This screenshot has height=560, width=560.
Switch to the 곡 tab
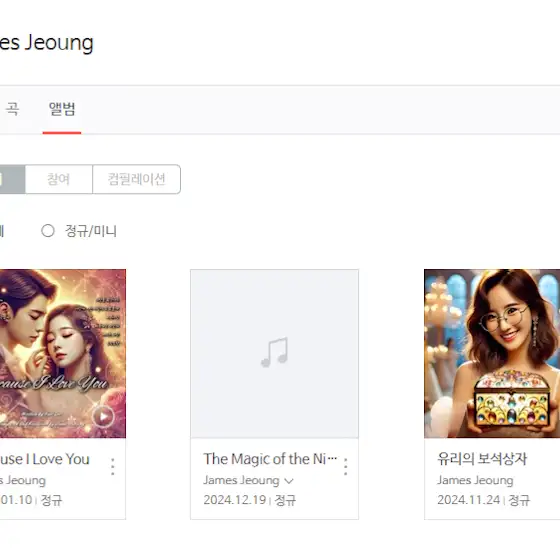coord(12,109)
